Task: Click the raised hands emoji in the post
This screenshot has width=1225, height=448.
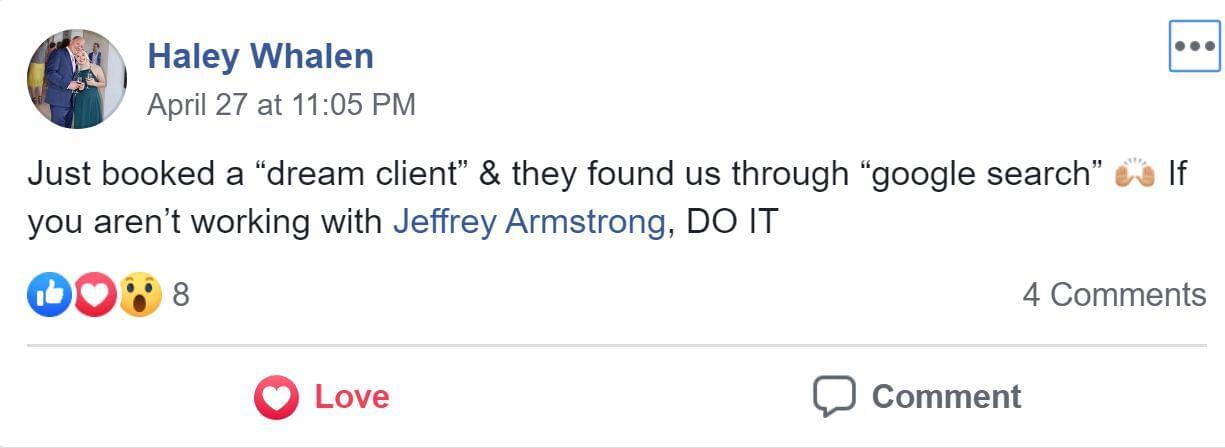Action: point(1135,174)
